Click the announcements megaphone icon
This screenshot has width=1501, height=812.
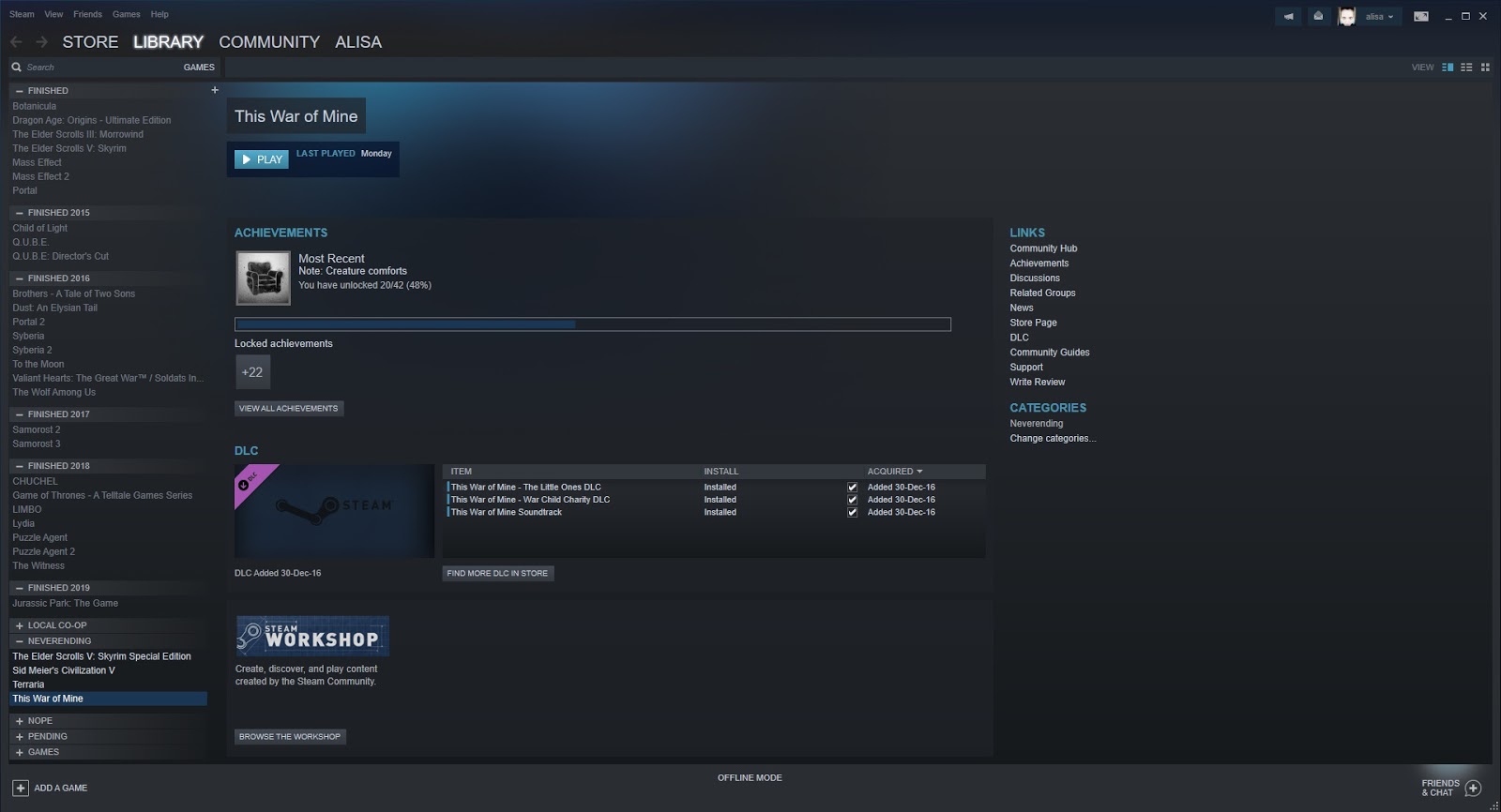click(x=1288, y=16)
